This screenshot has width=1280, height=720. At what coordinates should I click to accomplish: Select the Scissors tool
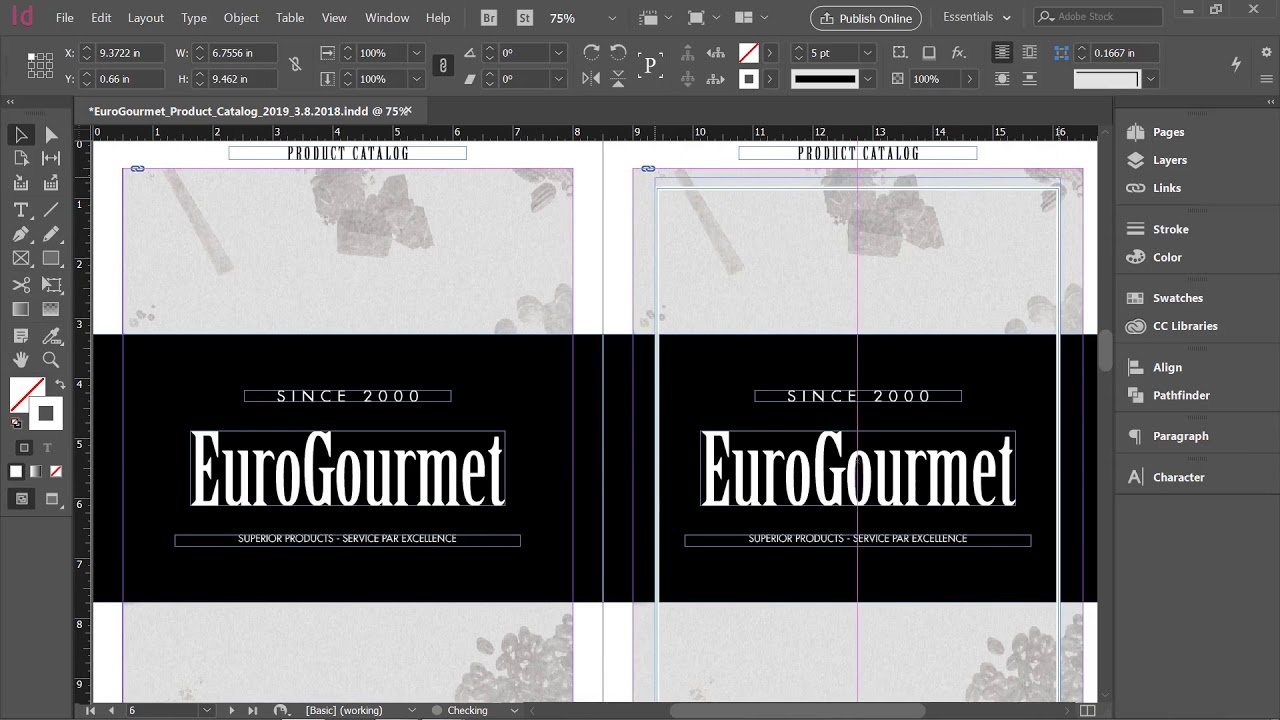(x=21, y=285)
